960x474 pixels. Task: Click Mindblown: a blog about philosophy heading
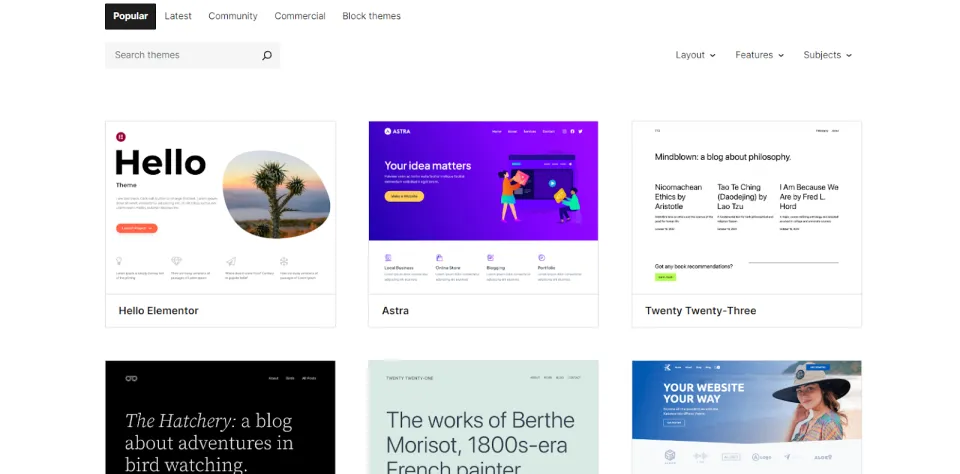(722, 157)
